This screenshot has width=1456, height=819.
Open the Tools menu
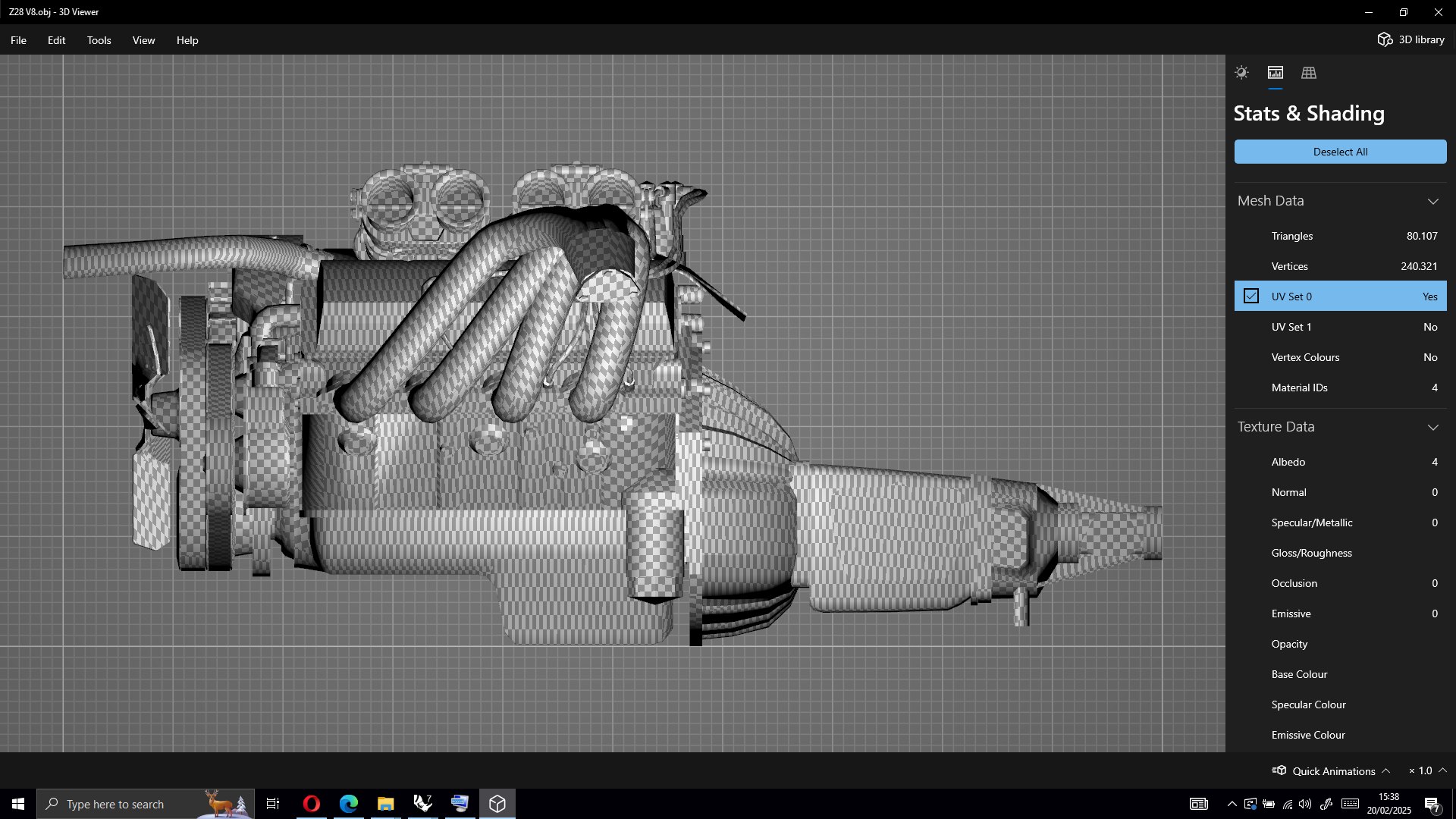99,40
